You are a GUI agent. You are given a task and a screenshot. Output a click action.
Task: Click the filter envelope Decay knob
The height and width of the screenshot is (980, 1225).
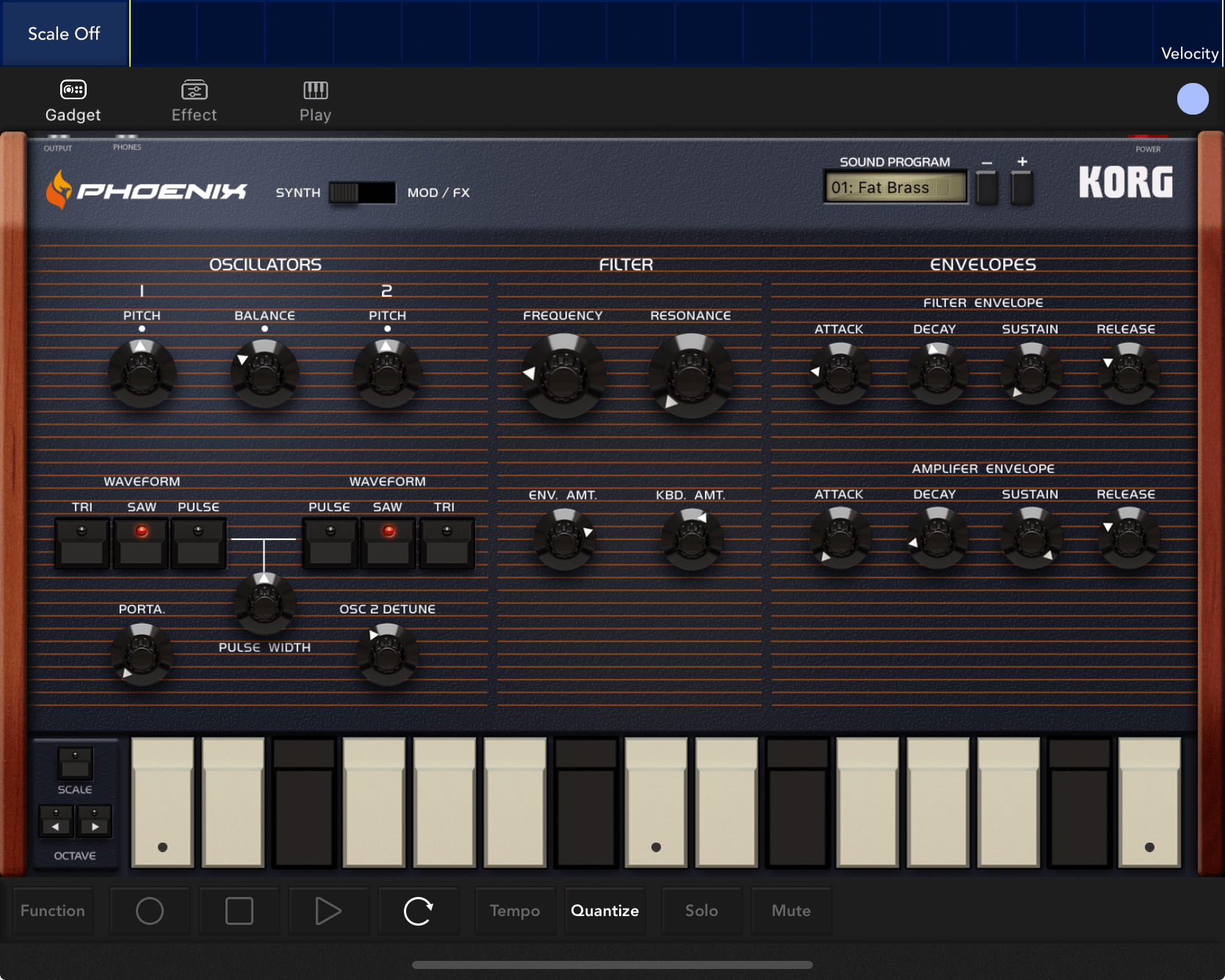937,374
